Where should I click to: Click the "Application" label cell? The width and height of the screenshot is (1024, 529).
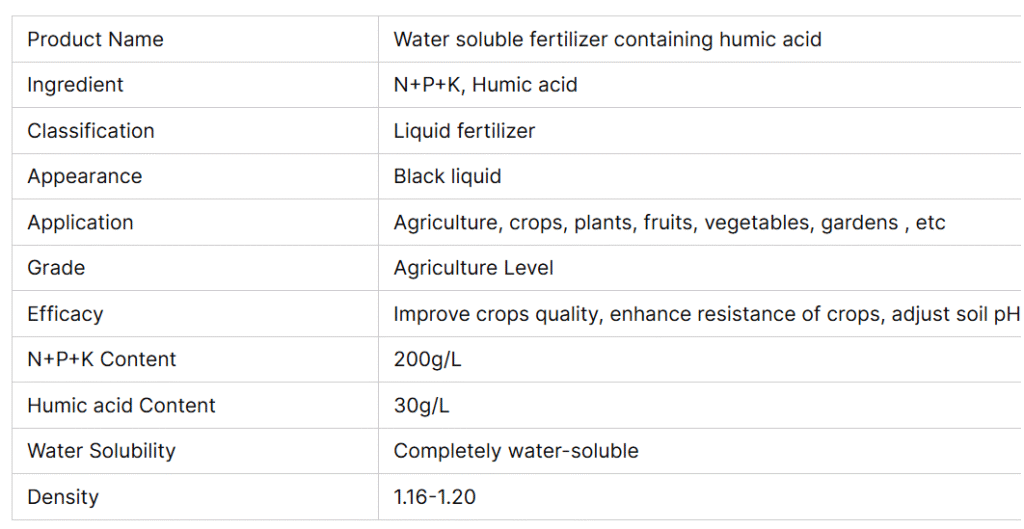80,222
